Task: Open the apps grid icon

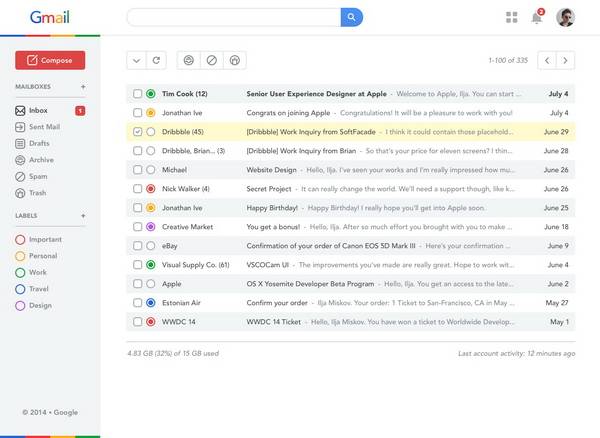Action: pyautogui.click(x=512, y=17)
